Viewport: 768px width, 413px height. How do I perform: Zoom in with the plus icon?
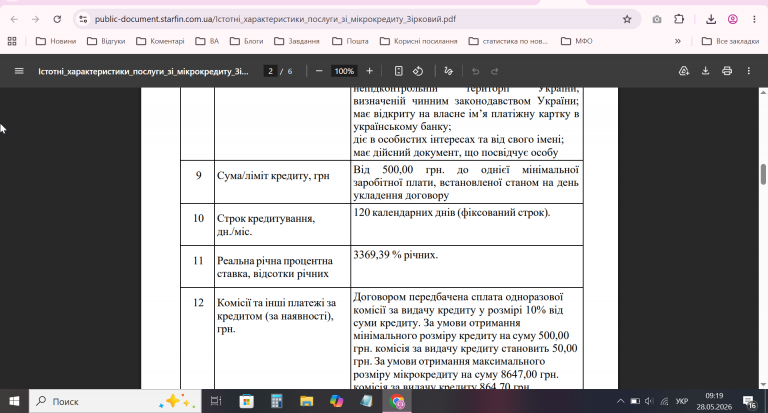pyautogui.click(x=369, y=71)
